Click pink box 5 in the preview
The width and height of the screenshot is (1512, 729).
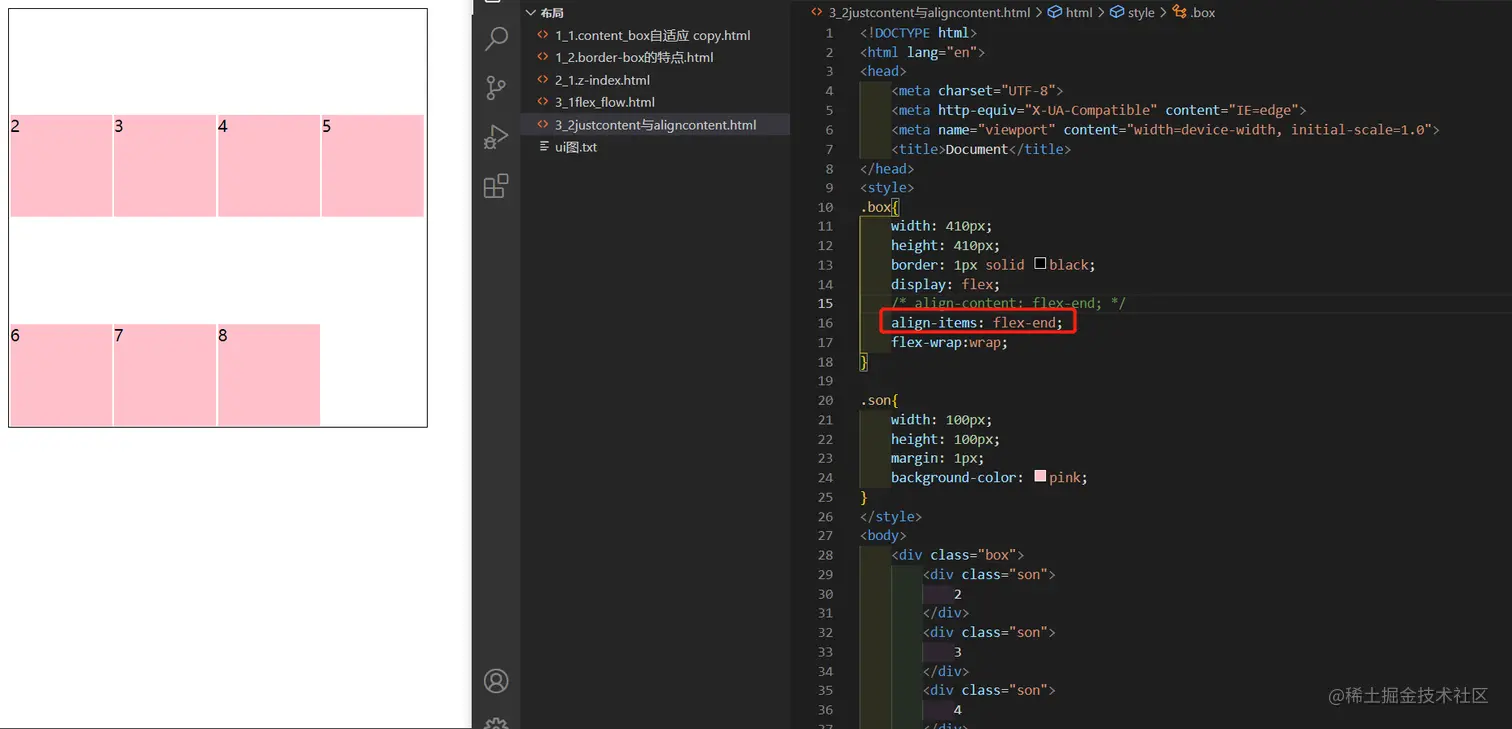pos(373,166)
